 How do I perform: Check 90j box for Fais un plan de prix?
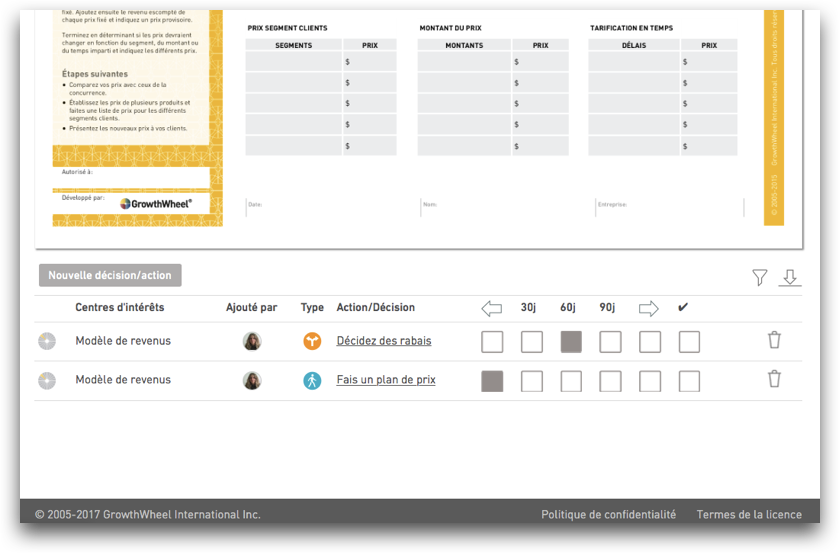pyautogui.click(x=610, y=382)
